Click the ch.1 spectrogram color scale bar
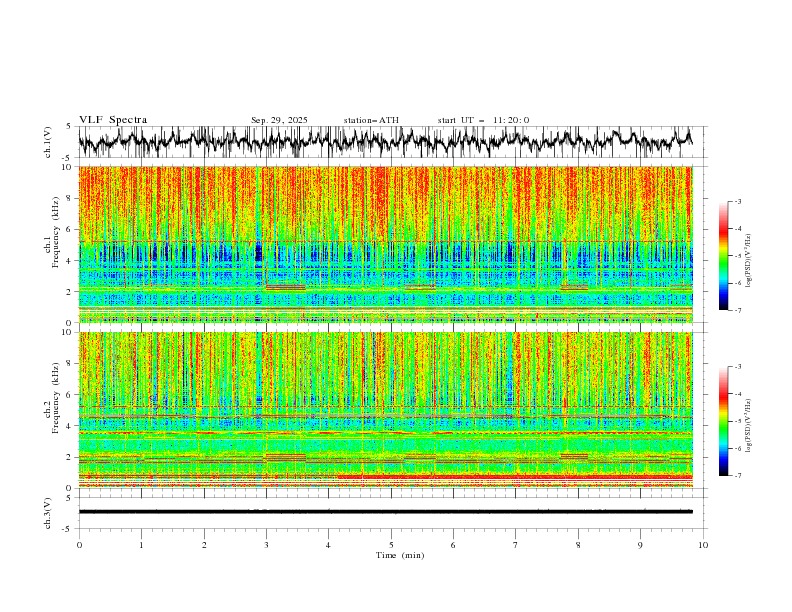This screenshot has height=612, width=792. click(723, 255)
